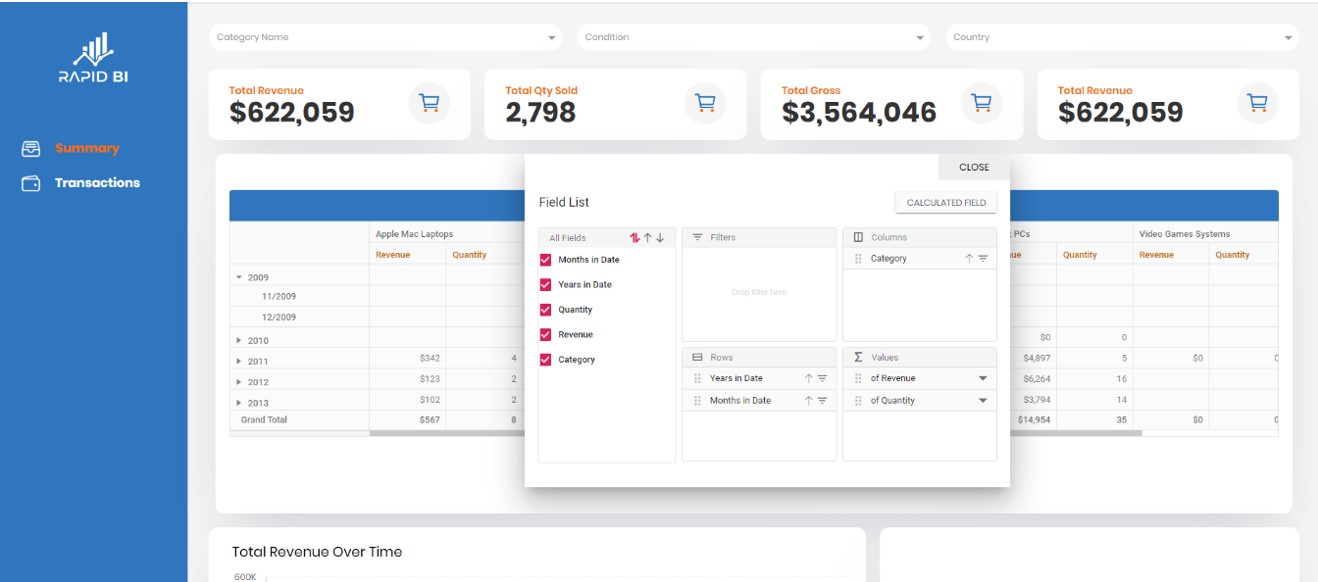Open the 'of Revenue' value dropdown

pyautogui.click(x=983, y=378)
